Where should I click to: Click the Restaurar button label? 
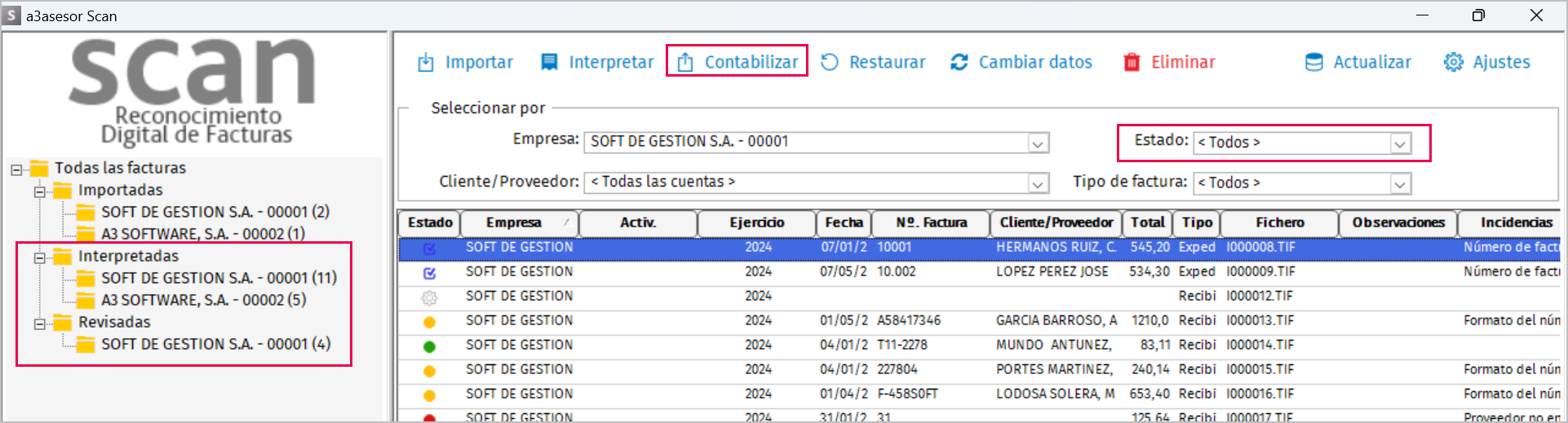(888, 62)
